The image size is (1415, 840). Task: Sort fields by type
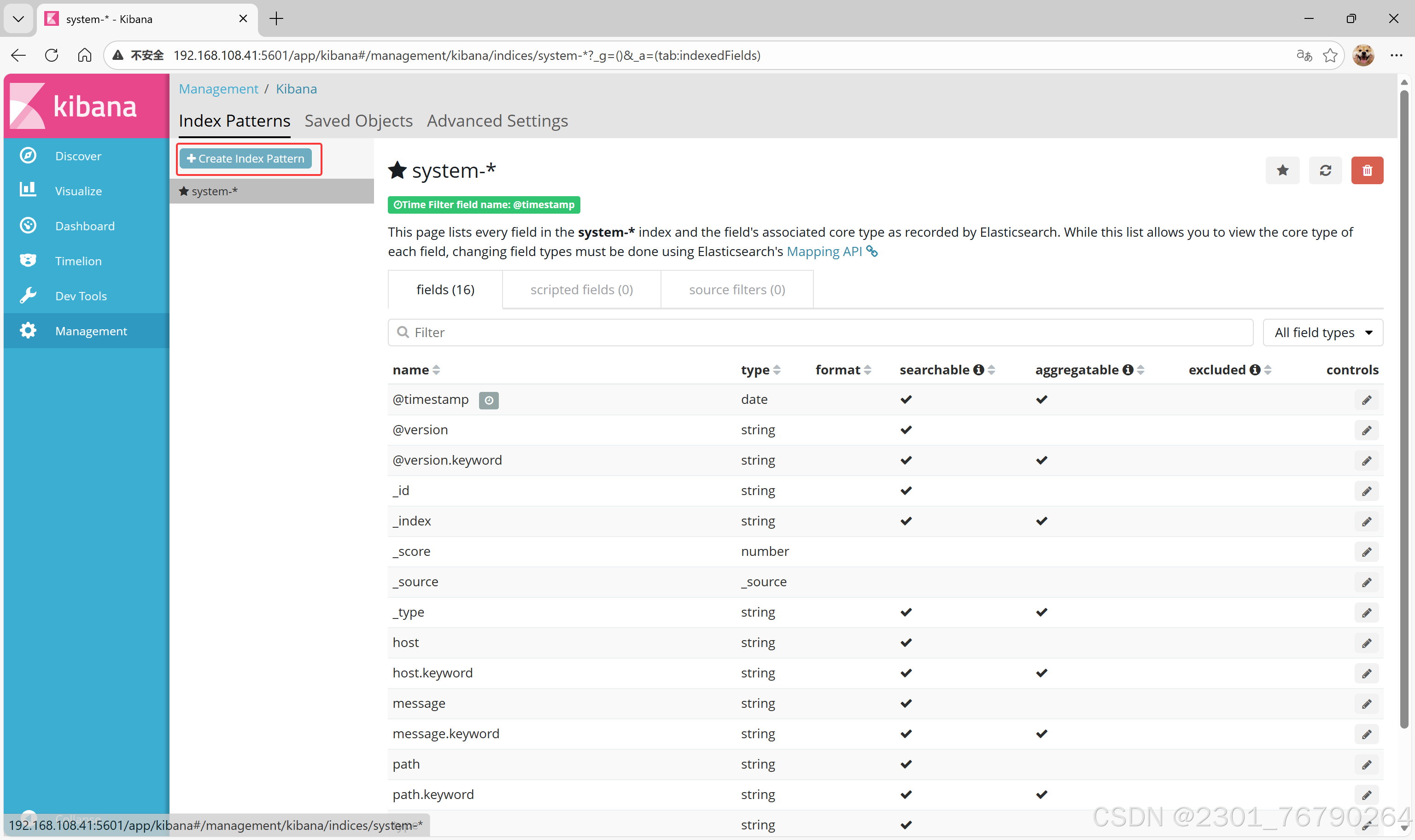point(777,370)
